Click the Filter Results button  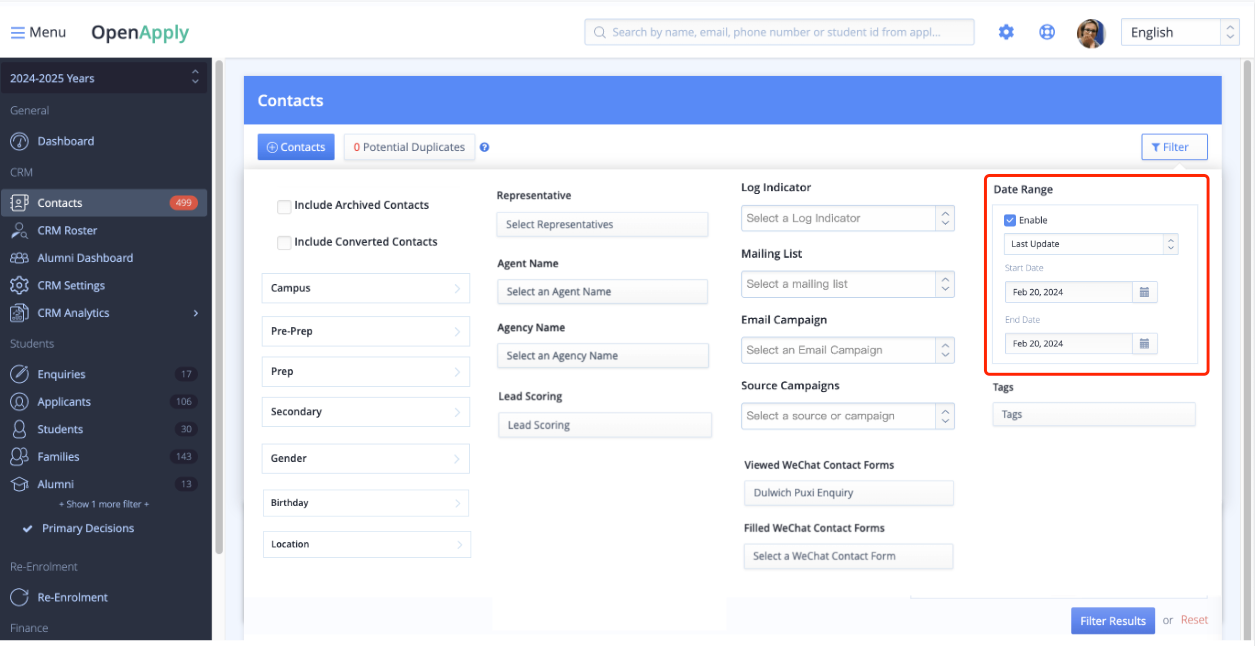[x=1113, y=621]
